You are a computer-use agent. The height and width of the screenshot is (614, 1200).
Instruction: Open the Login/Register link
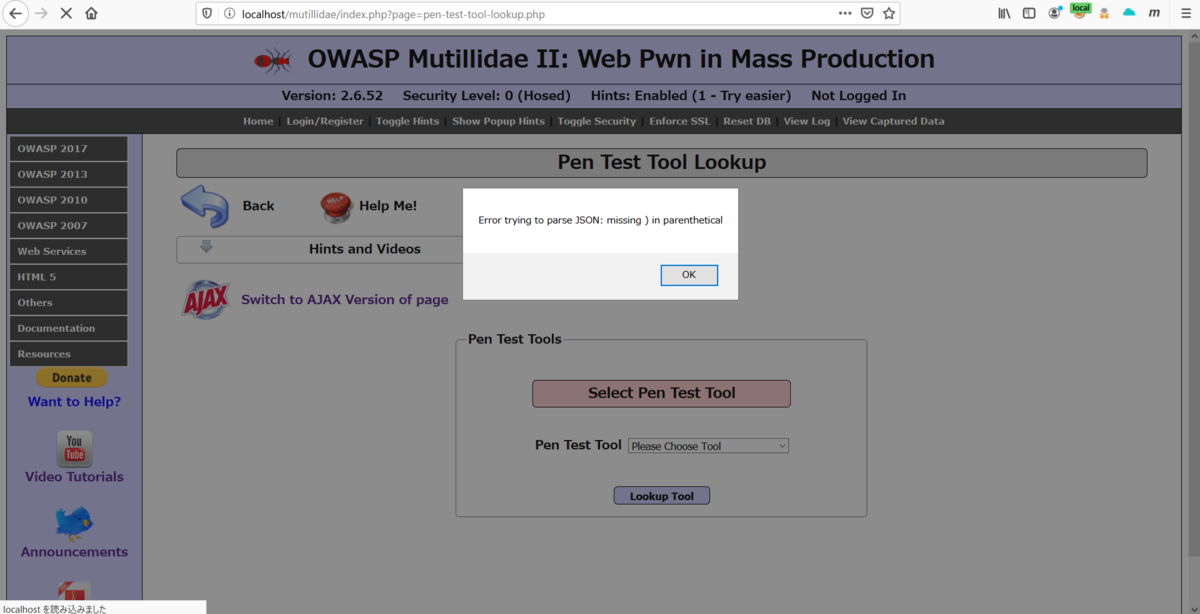pyautogui.click(x=325, y=121)
